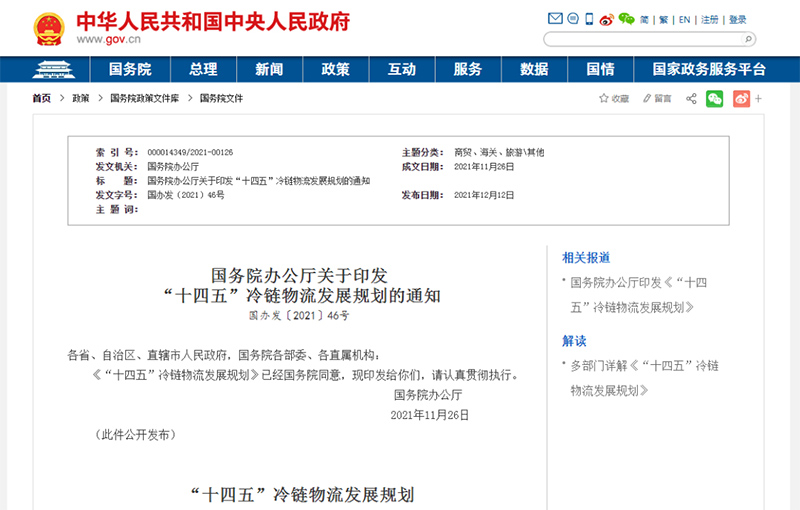
Task: Open the WeChat icon in header
Action: 627,19
